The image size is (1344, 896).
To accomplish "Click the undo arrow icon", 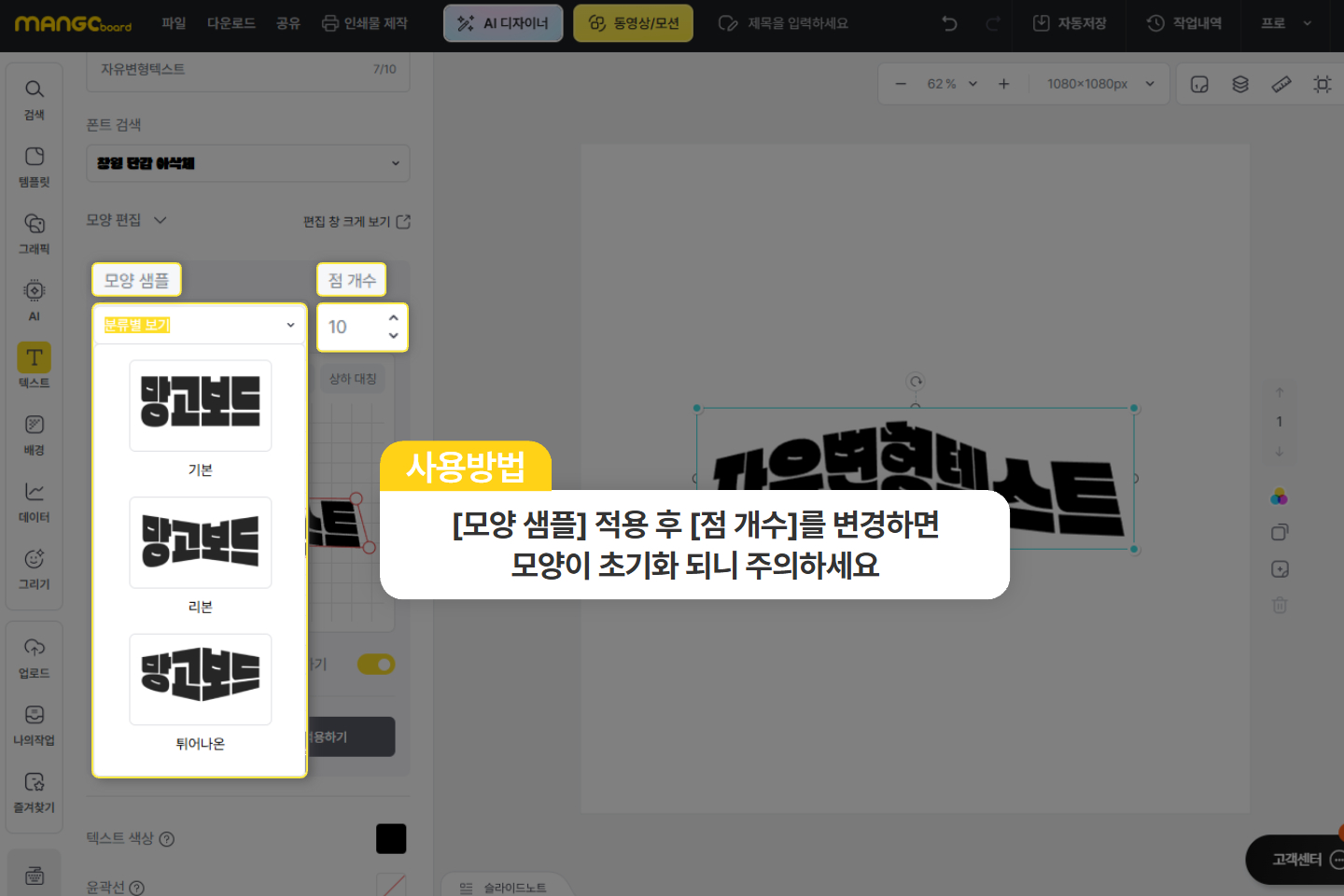I will point(949,23).
